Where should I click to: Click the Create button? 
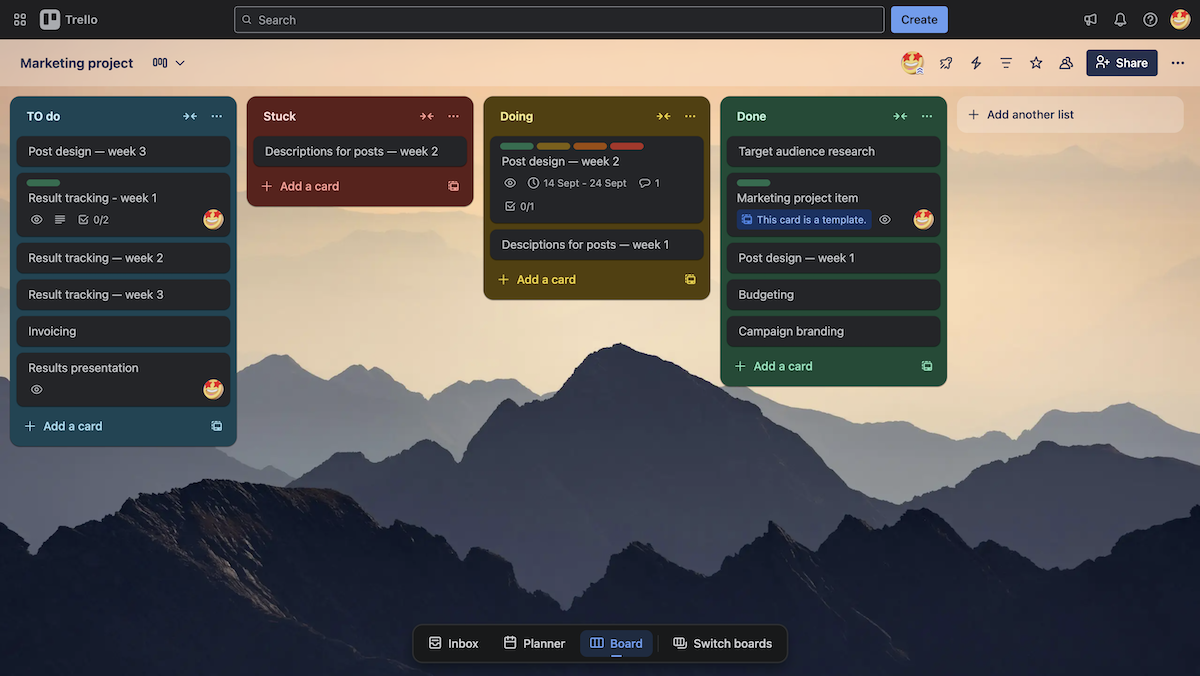tap(918, 19)
